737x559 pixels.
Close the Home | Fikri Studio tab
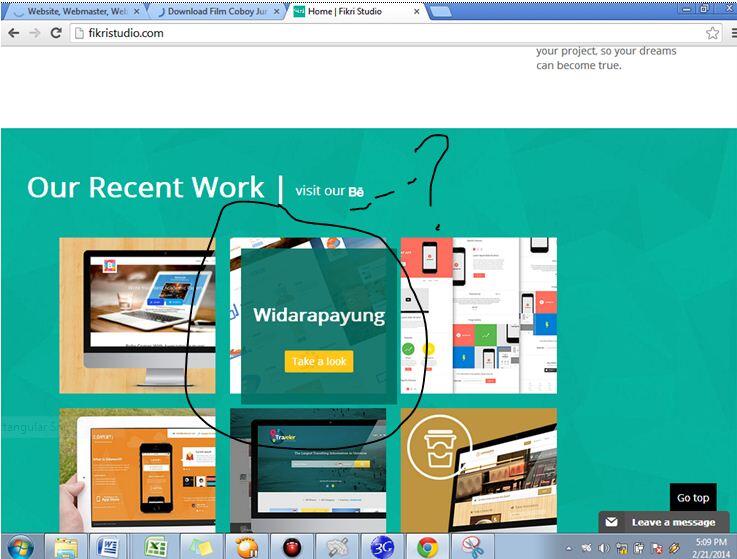416,11
